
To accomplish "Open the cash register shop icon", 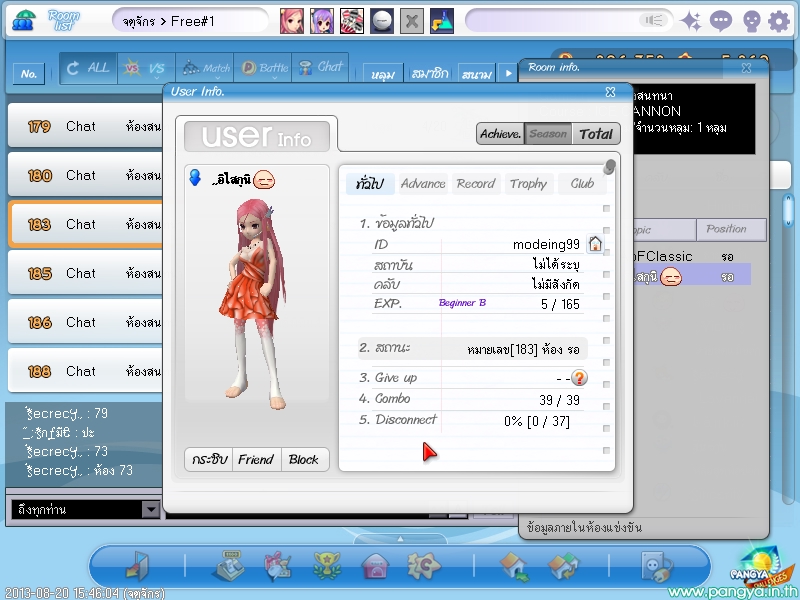I will (x=228, y=566).
